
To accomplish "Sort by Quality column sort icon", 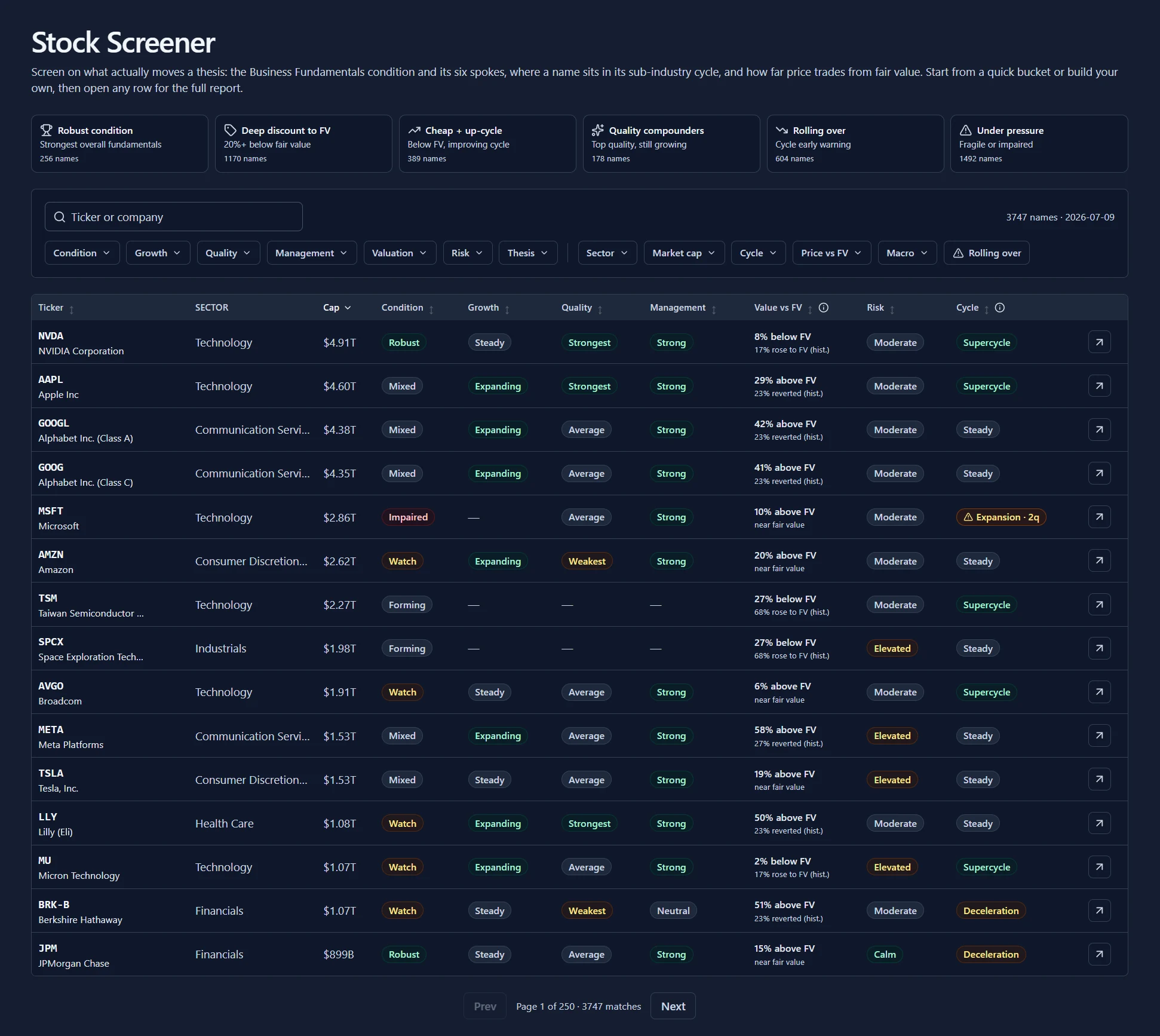I will (x=600, y=309).
